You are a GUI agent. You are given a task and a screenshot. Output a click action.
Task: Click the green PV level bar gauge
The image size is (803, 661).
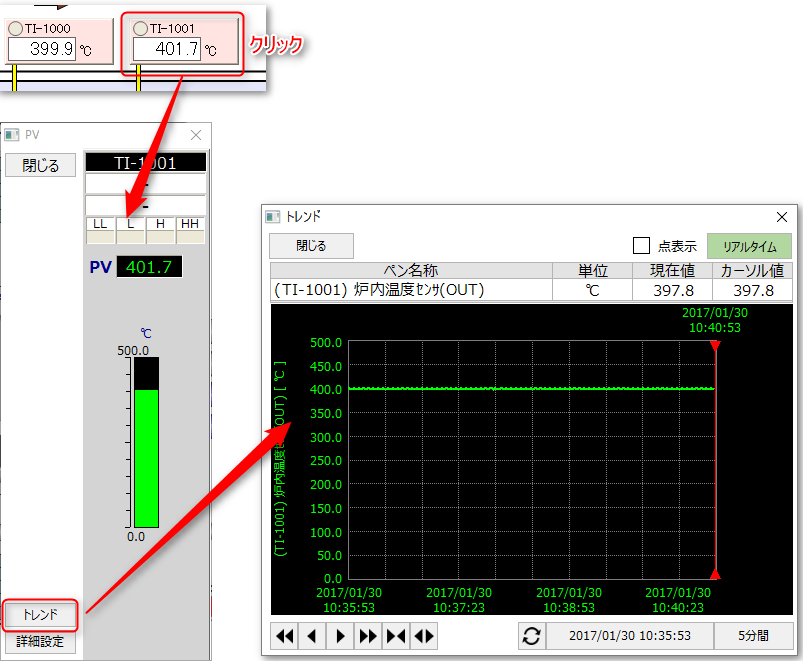point(146,457)
